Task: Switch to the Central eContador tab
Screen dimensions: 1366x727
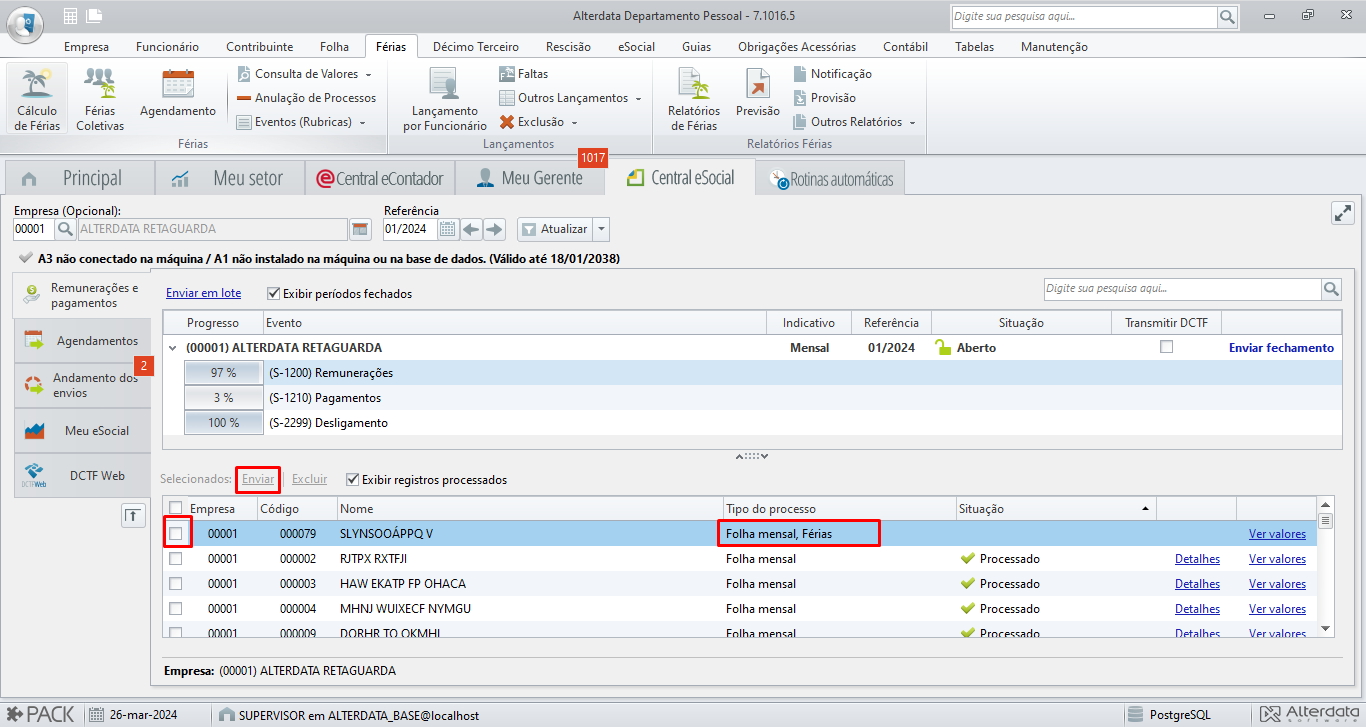Action: coord(380,178)
